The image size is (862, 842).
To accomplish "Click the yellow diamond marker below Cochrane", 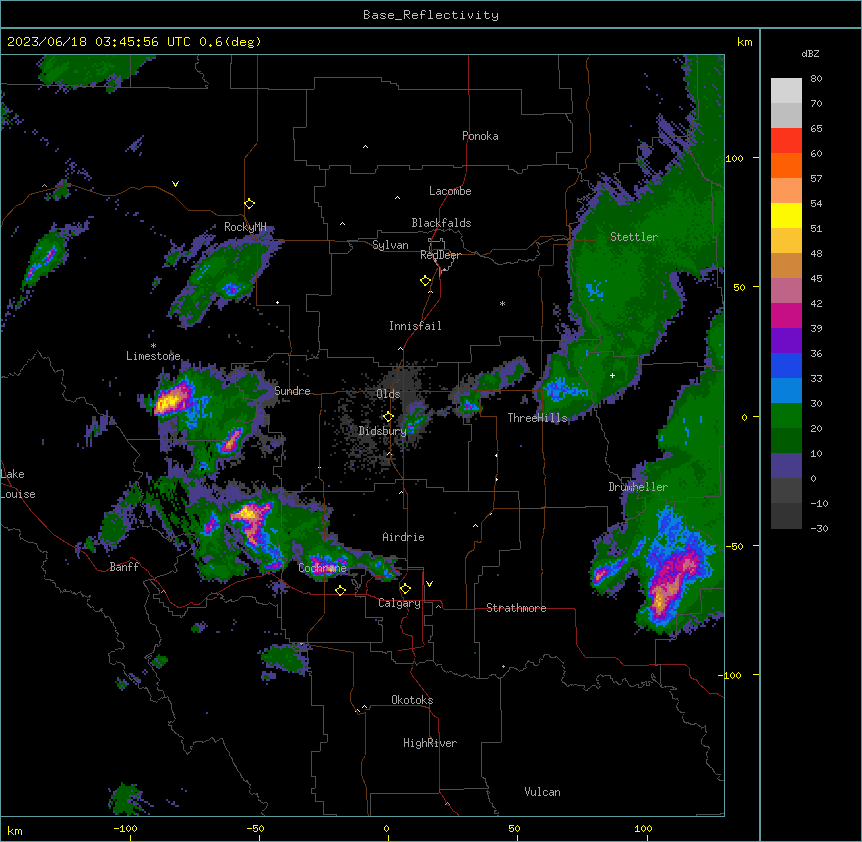I will coord(340,590).
